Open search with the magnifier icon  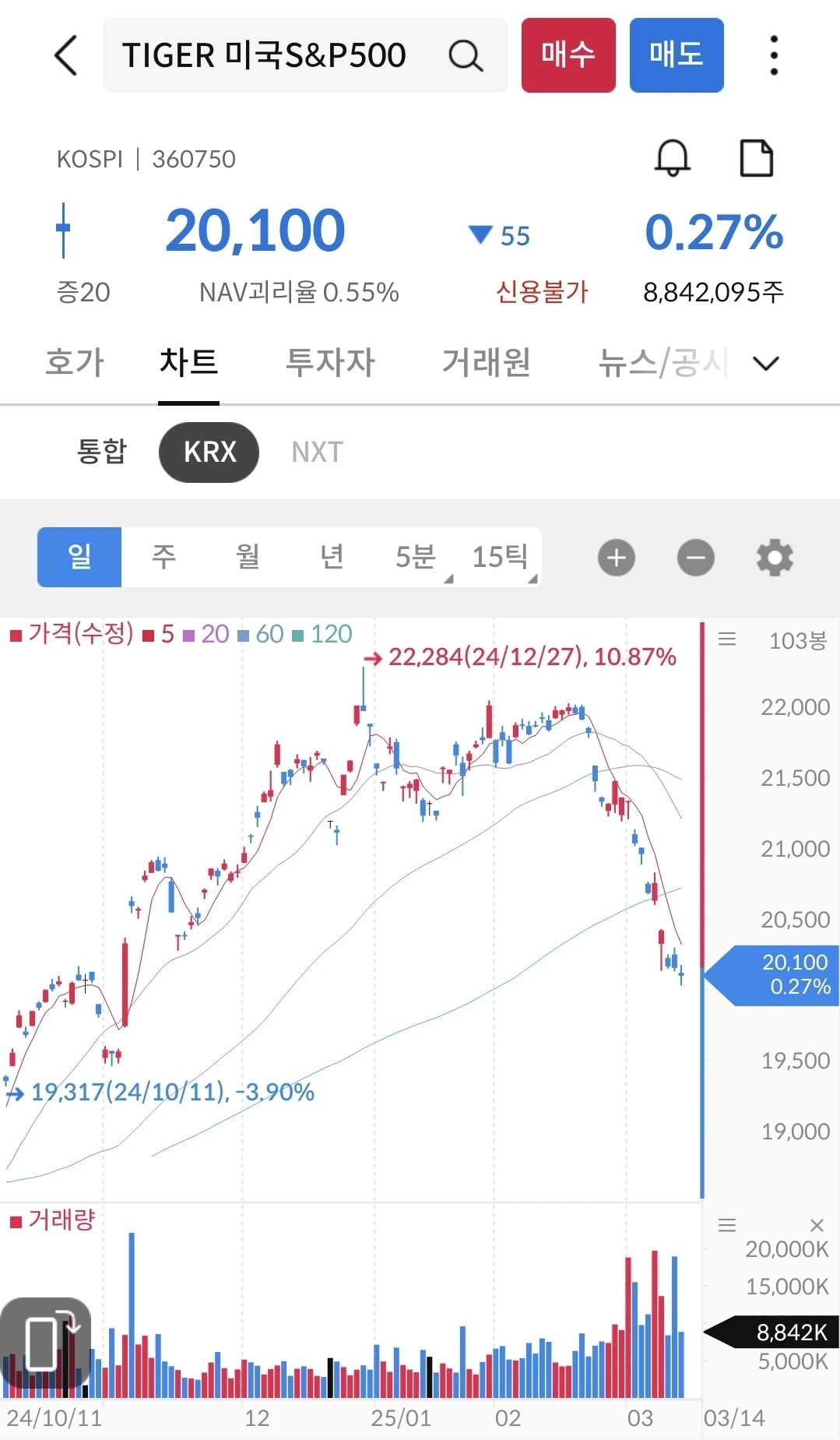tap(466, 56)
